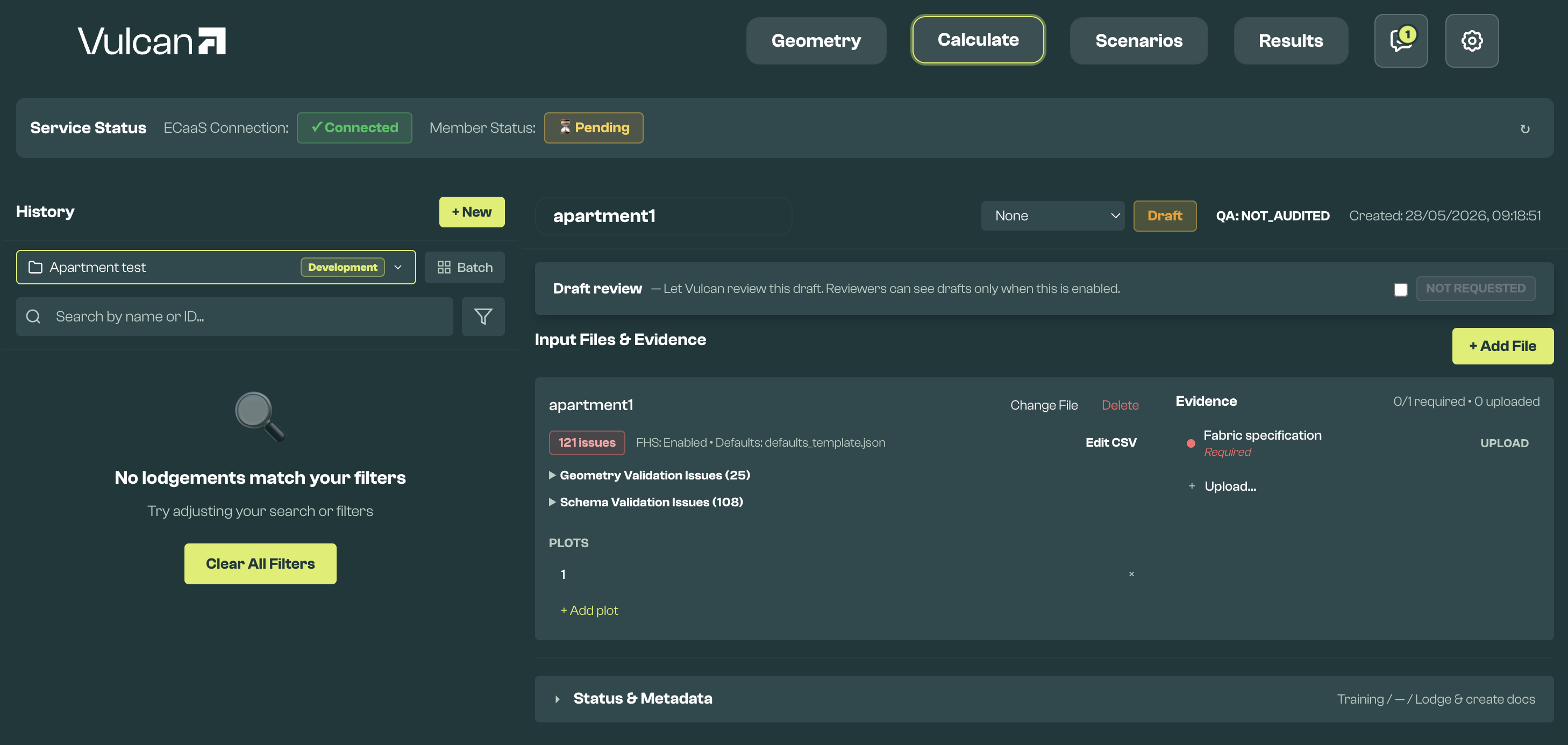Click the red Fabric specification required dot

[1191, 443]
